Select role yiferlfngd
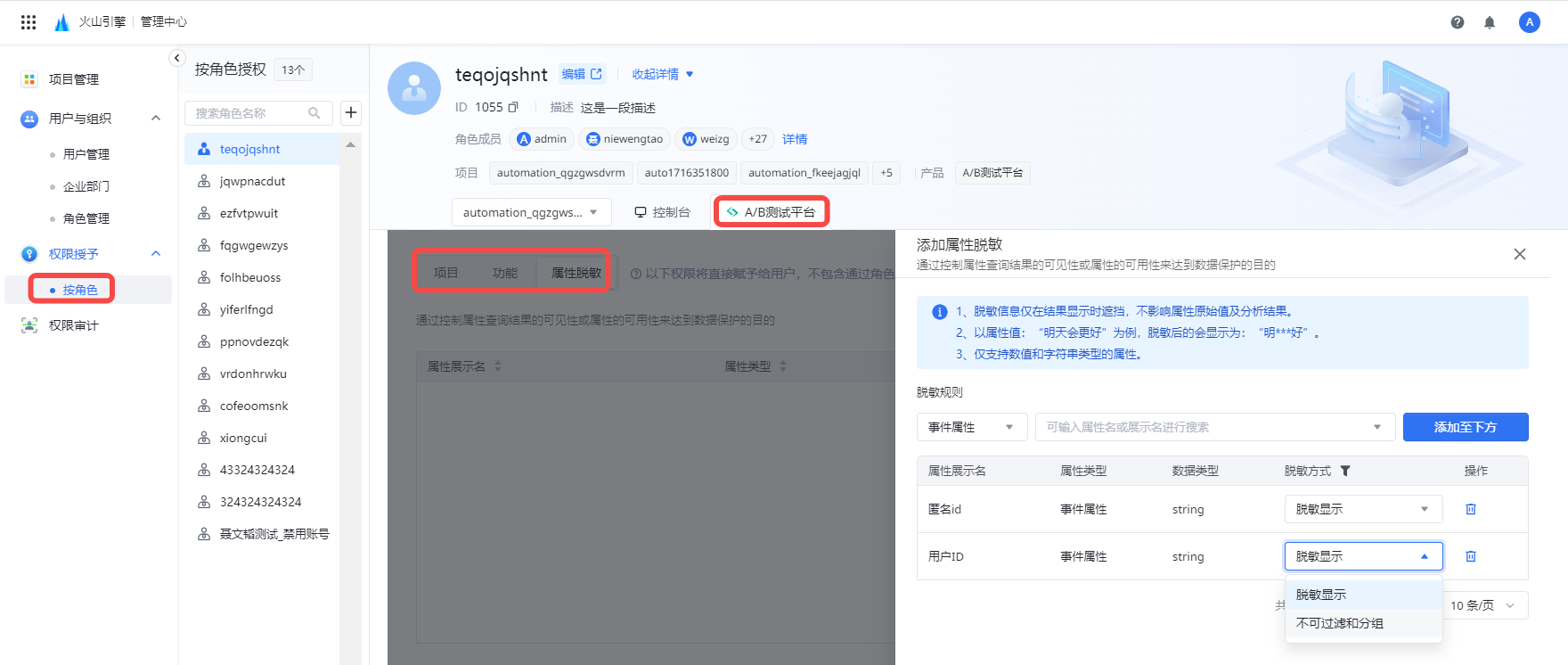The width and height of the screenshot is (1568, 665). [262, 309]
